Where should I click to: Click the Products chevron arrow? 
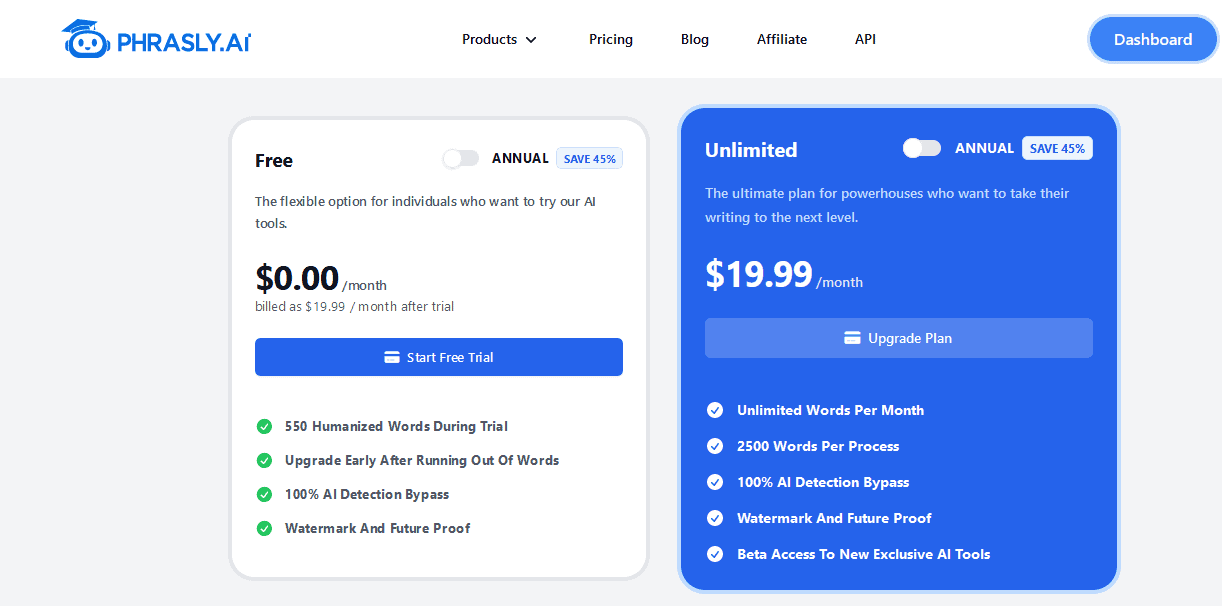(x=531, y=40)
